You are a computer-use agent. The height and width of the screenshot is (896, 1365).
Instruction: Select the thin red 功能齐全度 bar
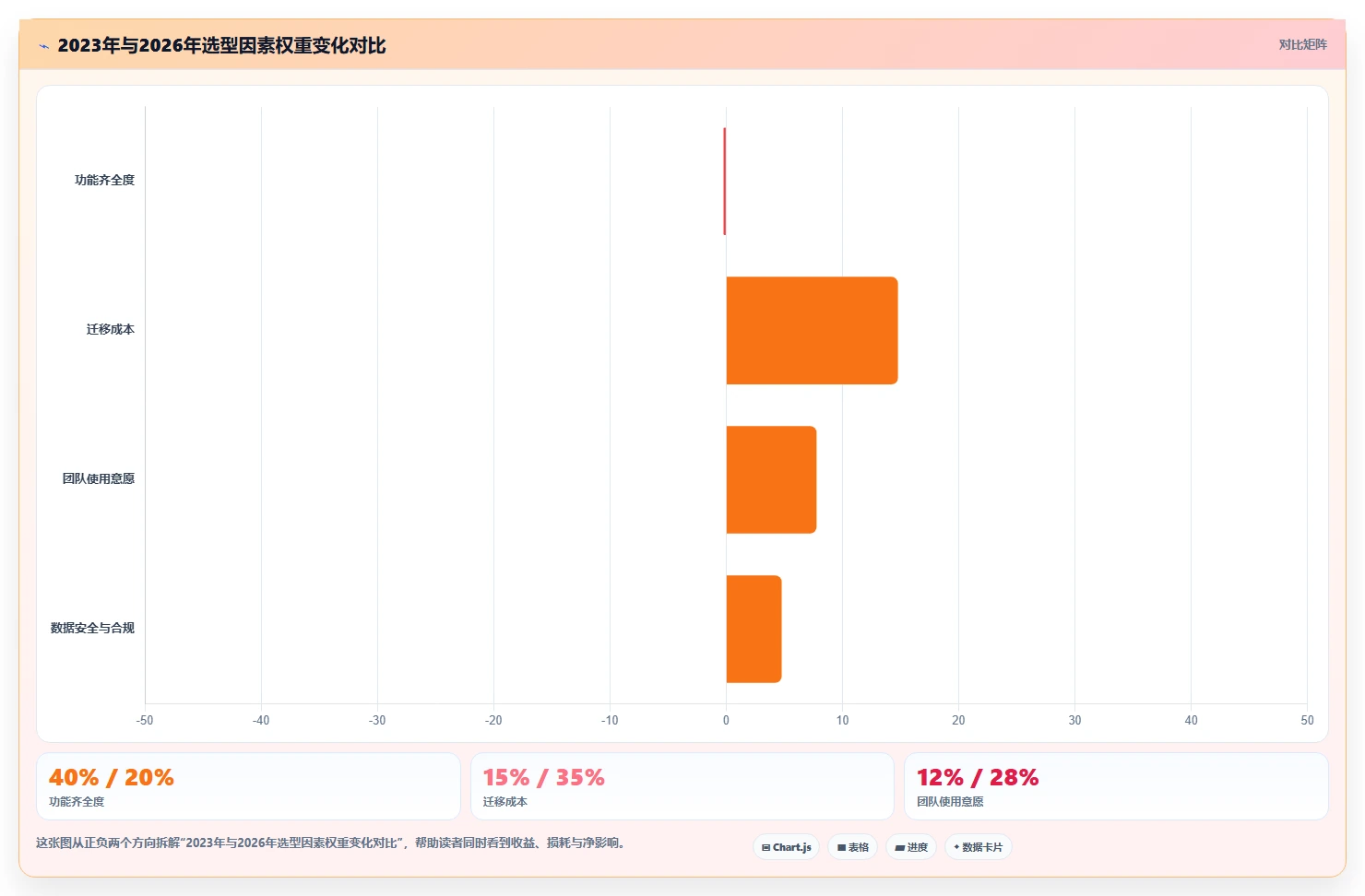pyautogui.click(x=725, y=181)
